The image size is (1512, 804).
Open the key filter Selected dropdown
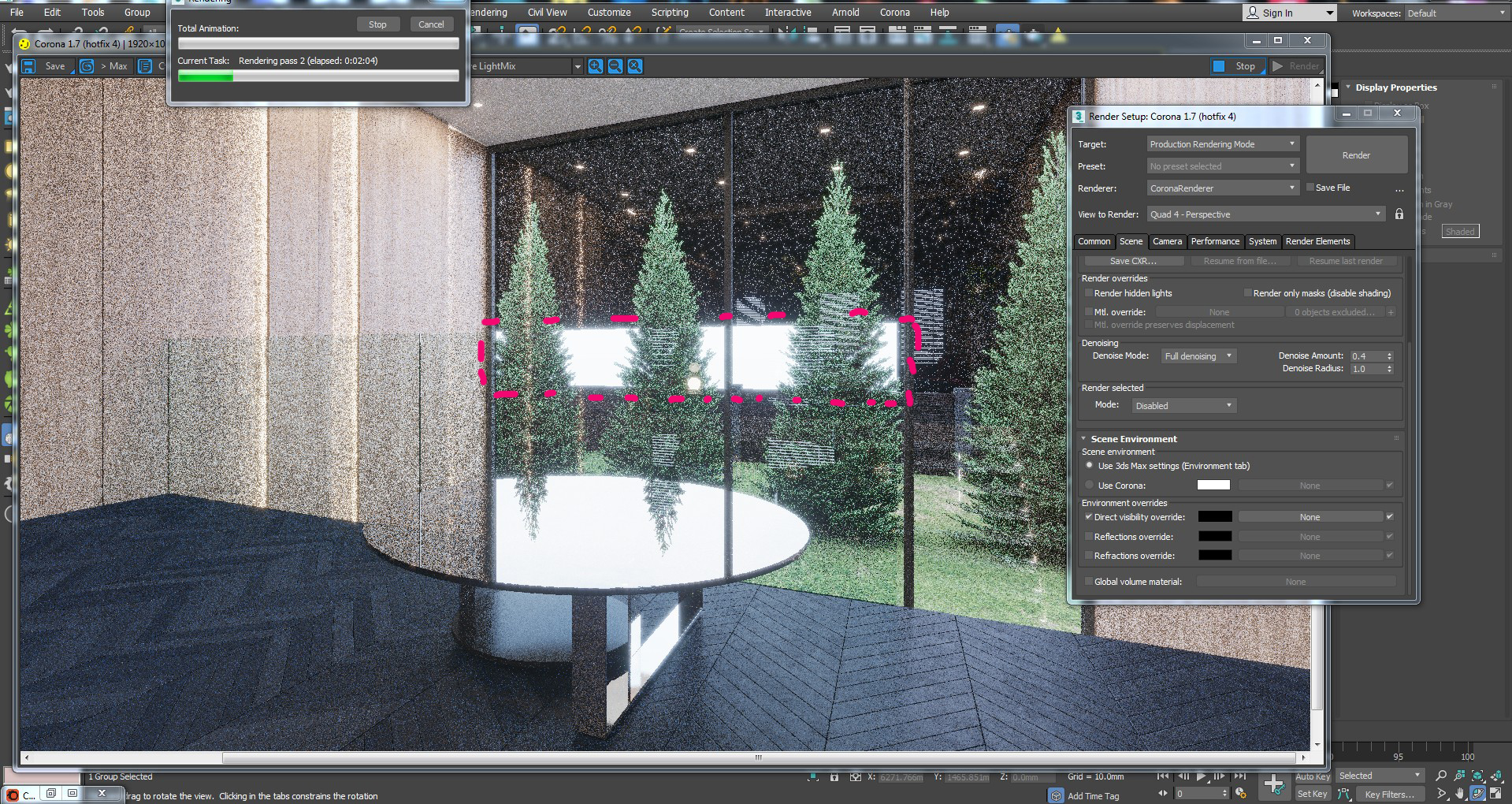pyautogui.click(x=1380, y=776)
